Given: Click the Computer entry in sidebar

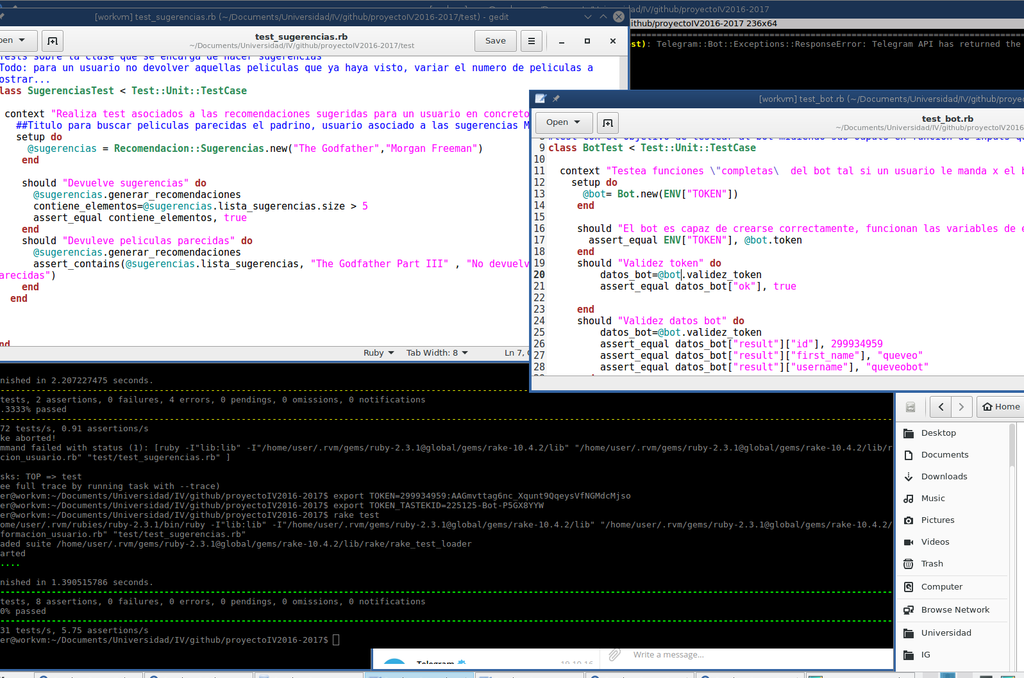Looking at the screenshot, I should 941,587.
